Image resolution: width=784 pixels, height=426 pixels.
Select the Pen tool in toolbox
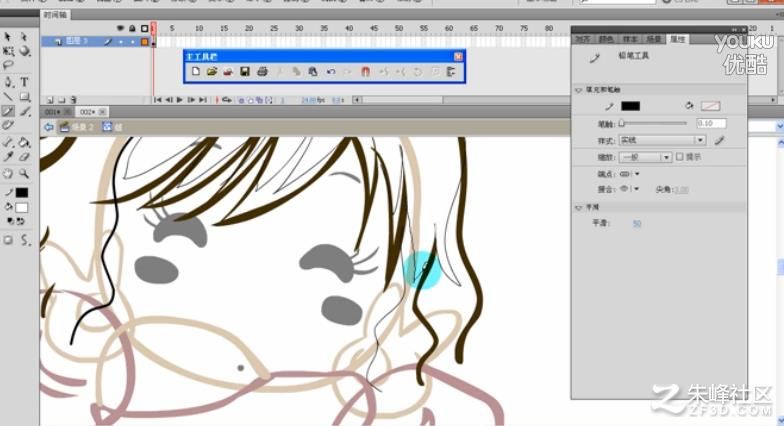pos(8,82)
